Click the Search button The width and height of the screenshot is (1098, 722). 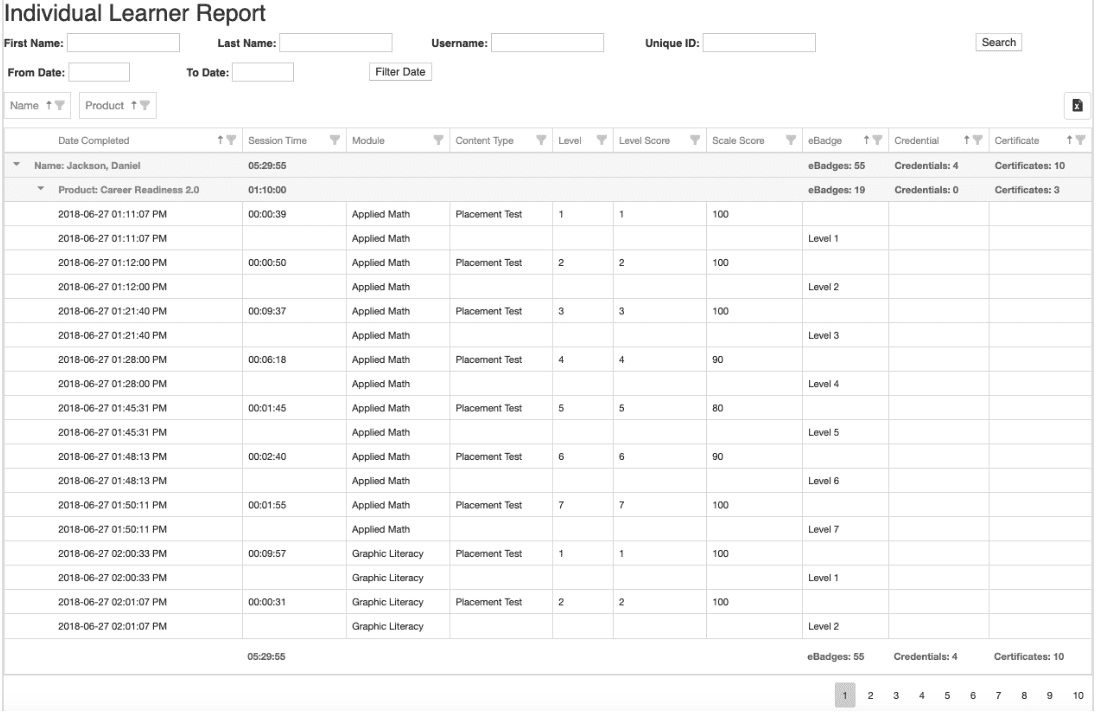[x=999, y=42]
